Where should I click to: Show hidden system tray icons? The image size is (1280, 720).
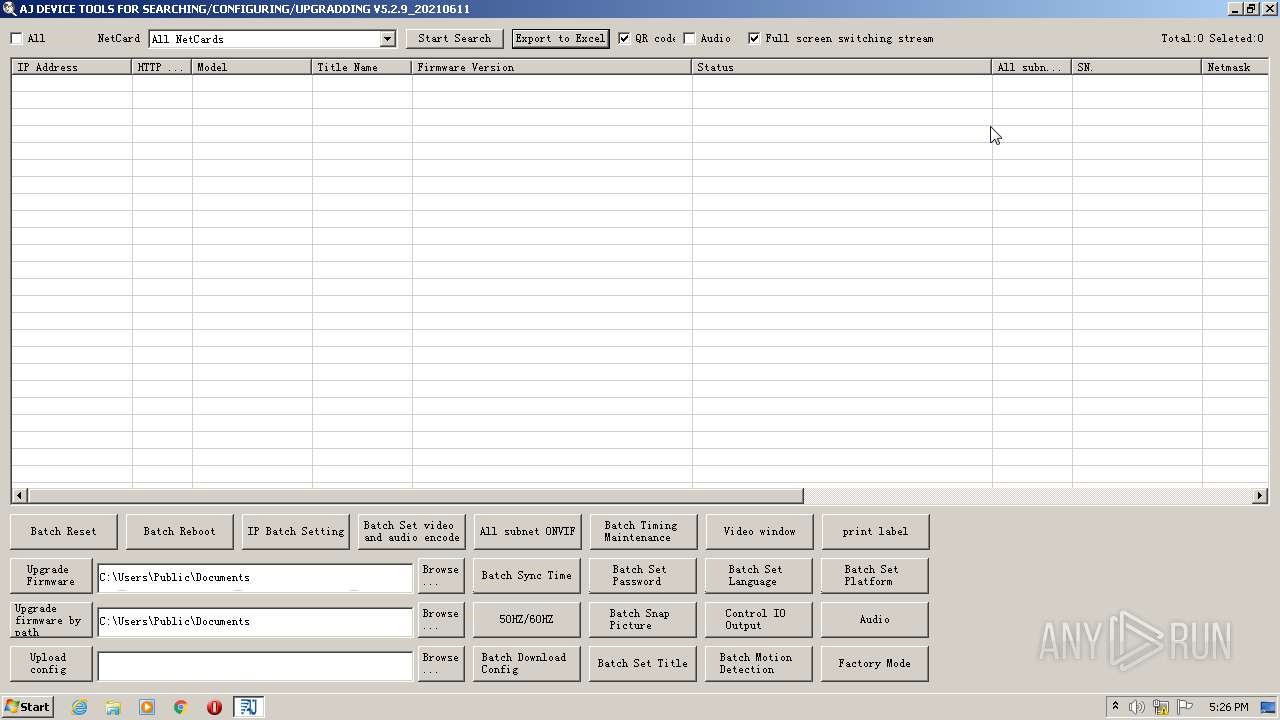click(1115, 707)
